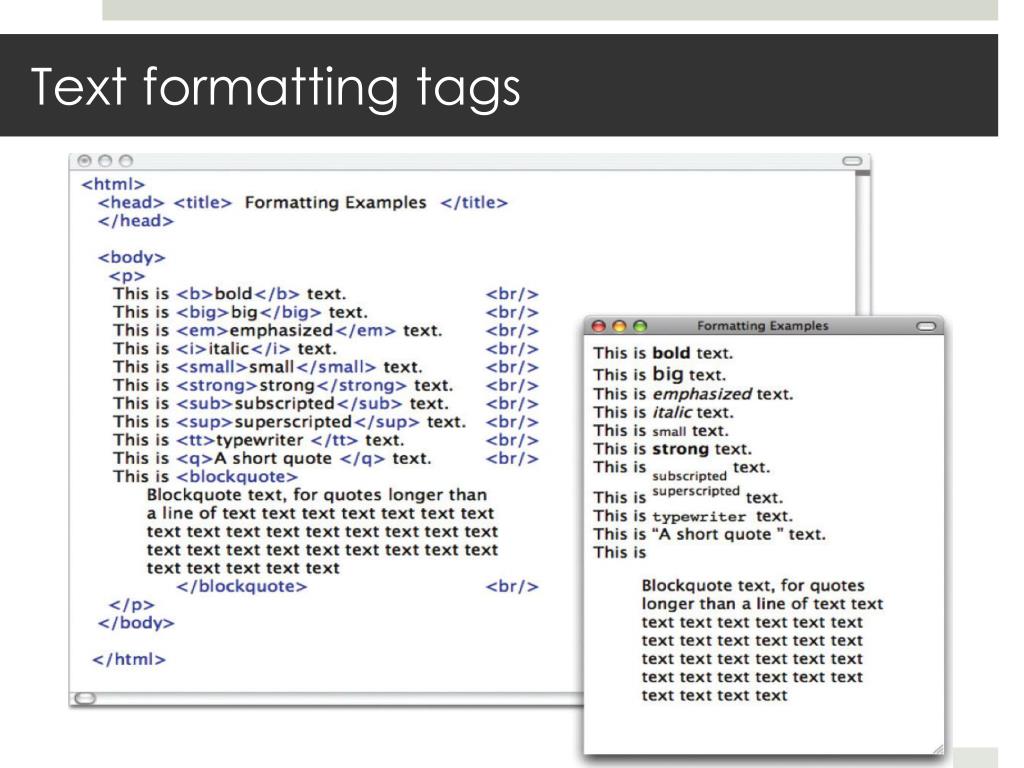Click the toolbar pill button in the code editor window

[x=852, y=161]
